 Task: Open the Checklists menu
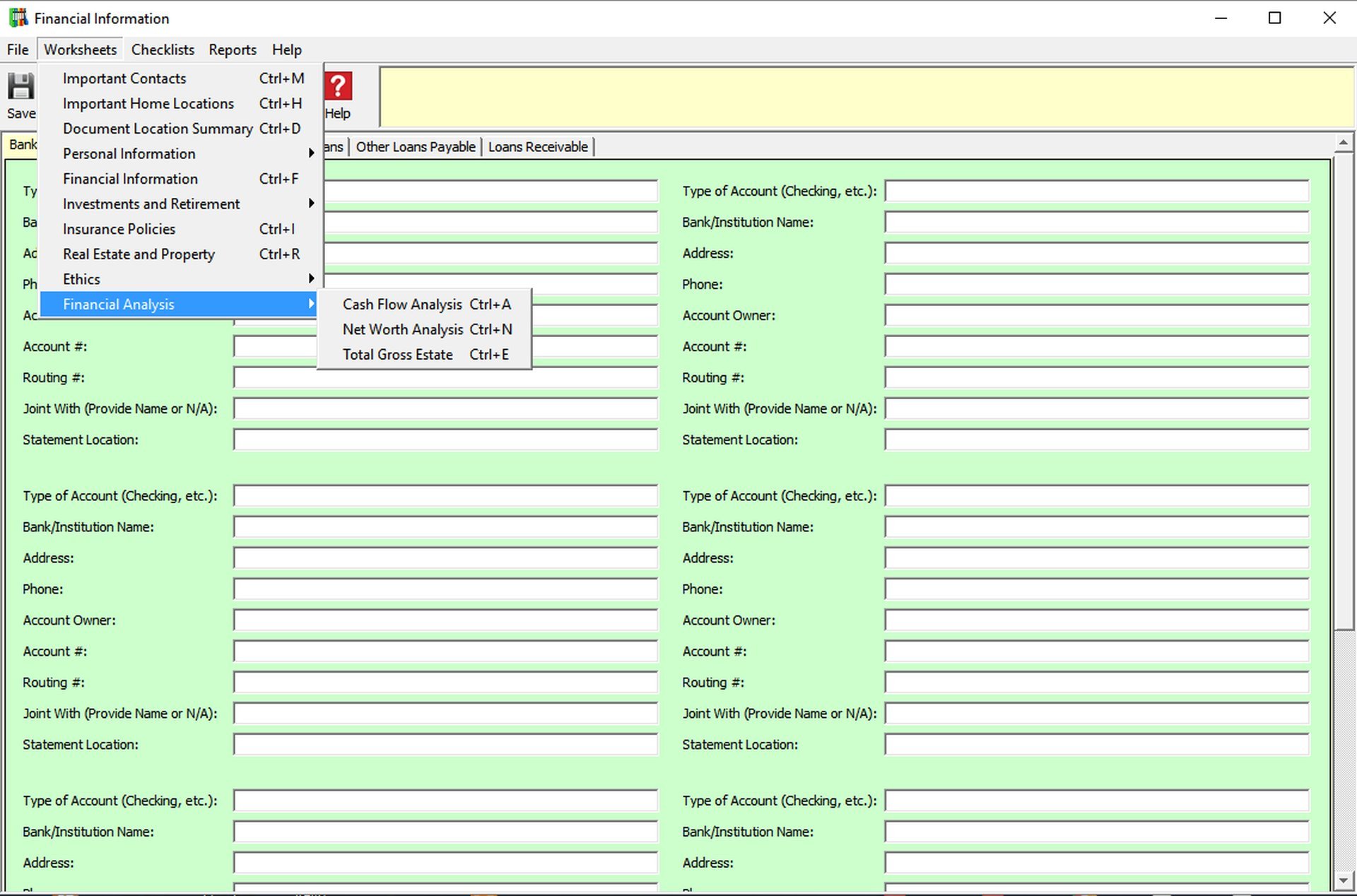point(163,49)
